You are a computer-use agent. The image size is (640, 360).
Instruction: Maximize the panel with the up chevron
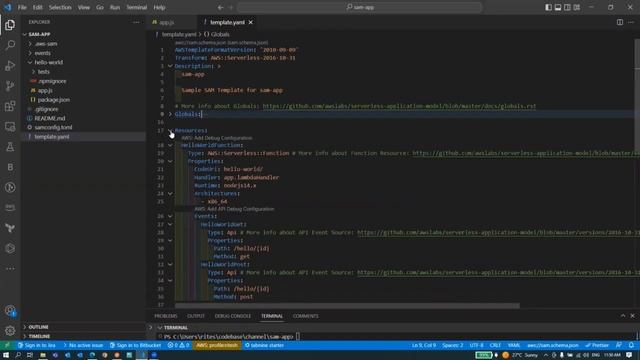(x=623, y=316)
